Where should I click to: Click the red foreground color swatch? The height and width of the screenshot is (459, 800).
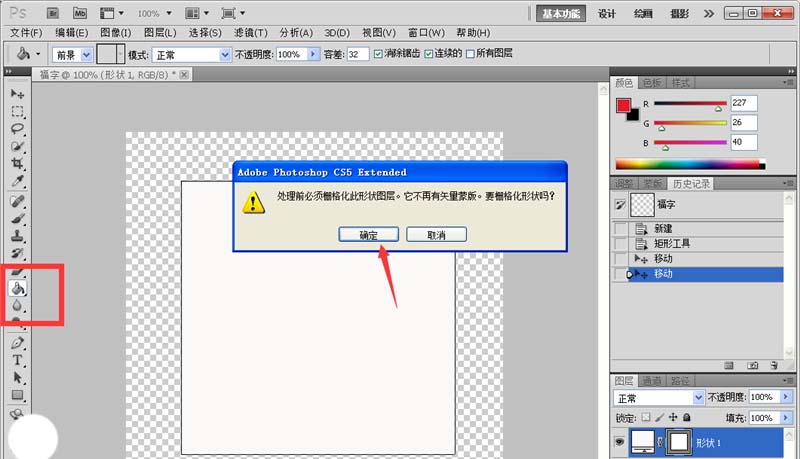pyautogui.click(x=623, y=106)
